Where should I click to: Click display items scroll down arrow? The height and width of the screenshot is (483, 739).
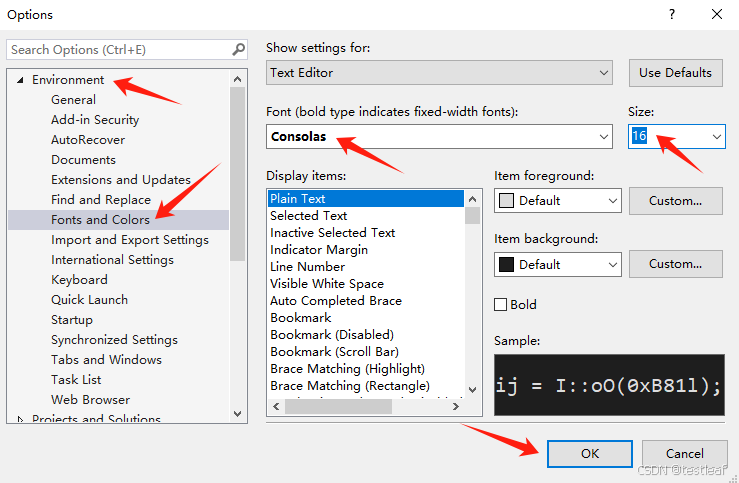click(473, 390)
